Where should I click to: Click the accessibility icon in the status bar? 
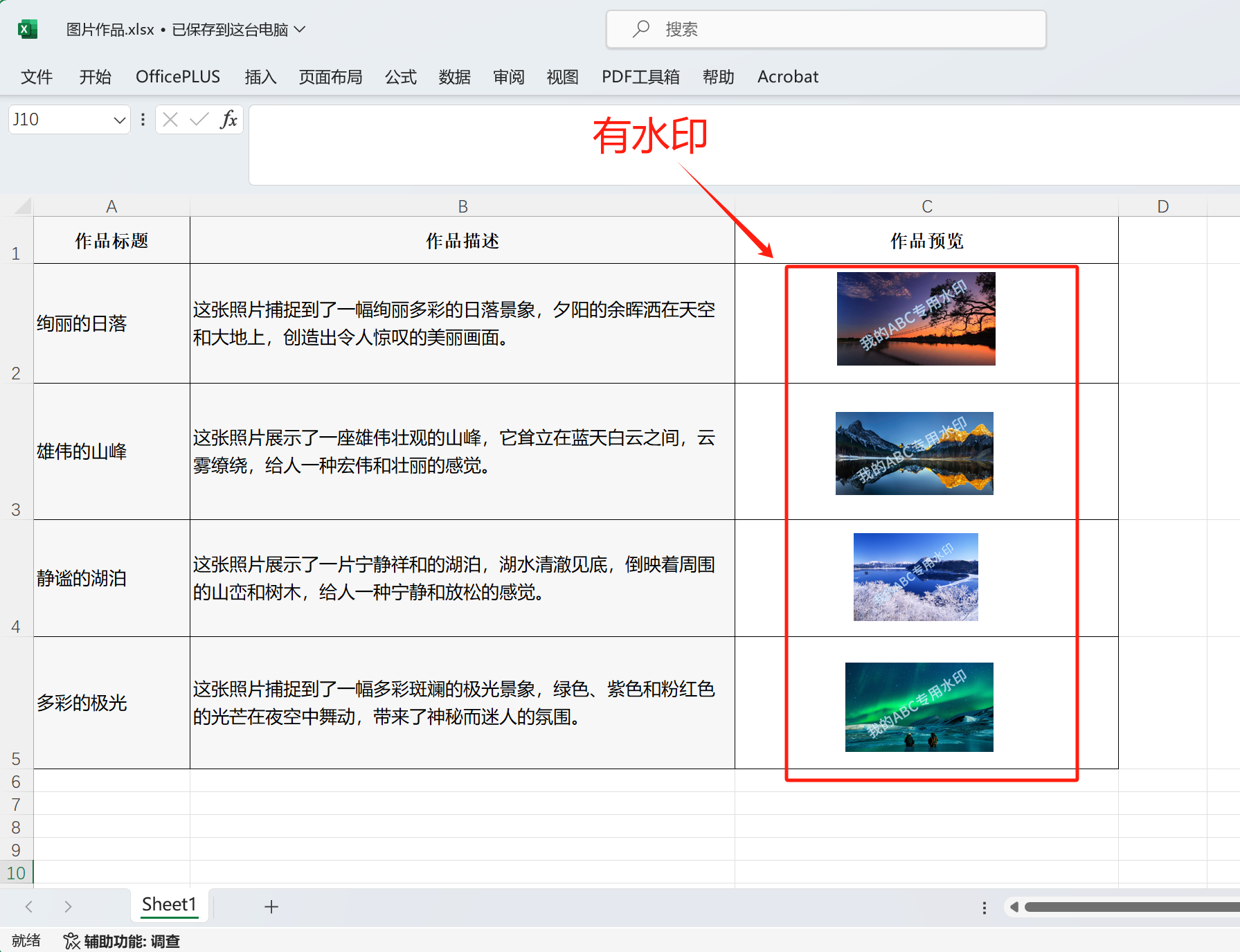tap(71, 941)
